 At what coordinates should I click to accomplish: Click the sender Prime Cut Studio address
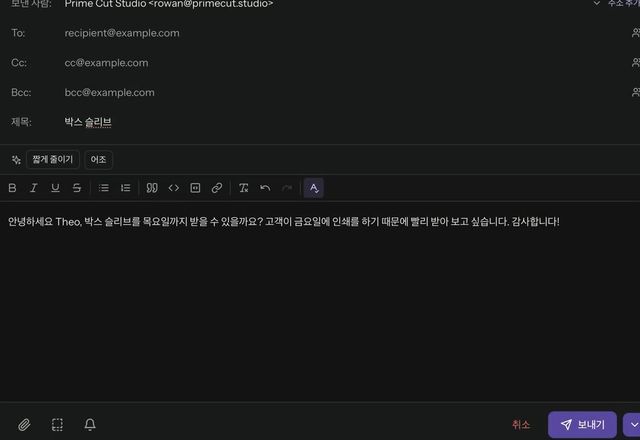point(169,4)
